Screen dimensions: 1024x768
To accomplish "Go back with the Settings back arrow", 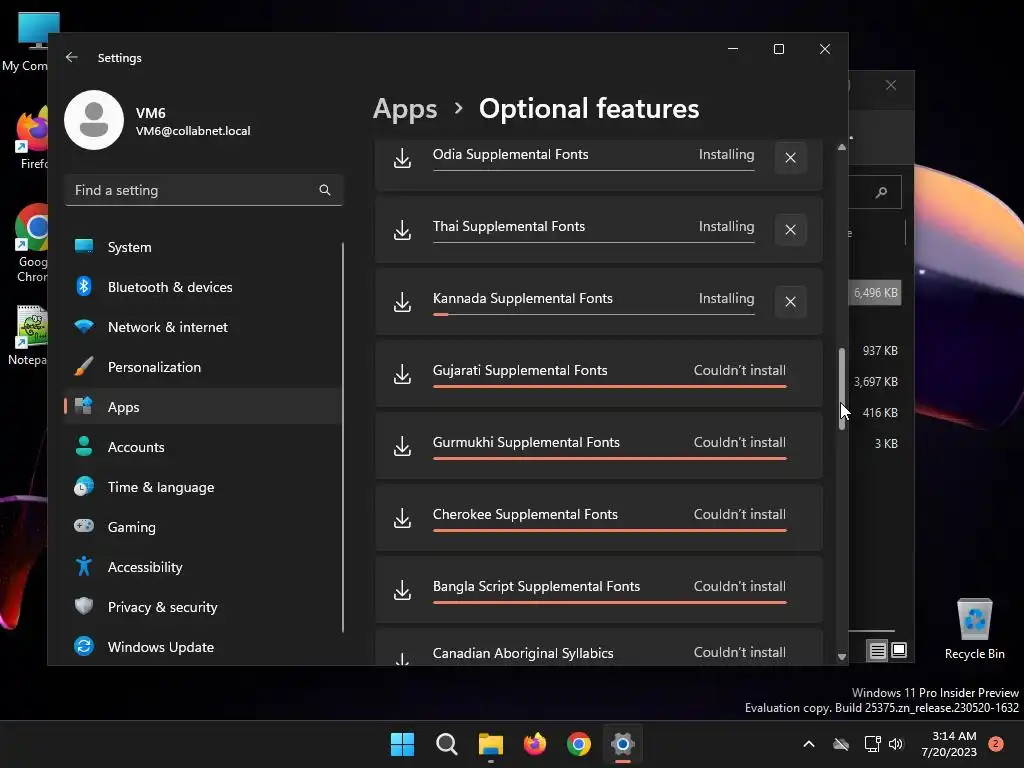I will point(72,57).
